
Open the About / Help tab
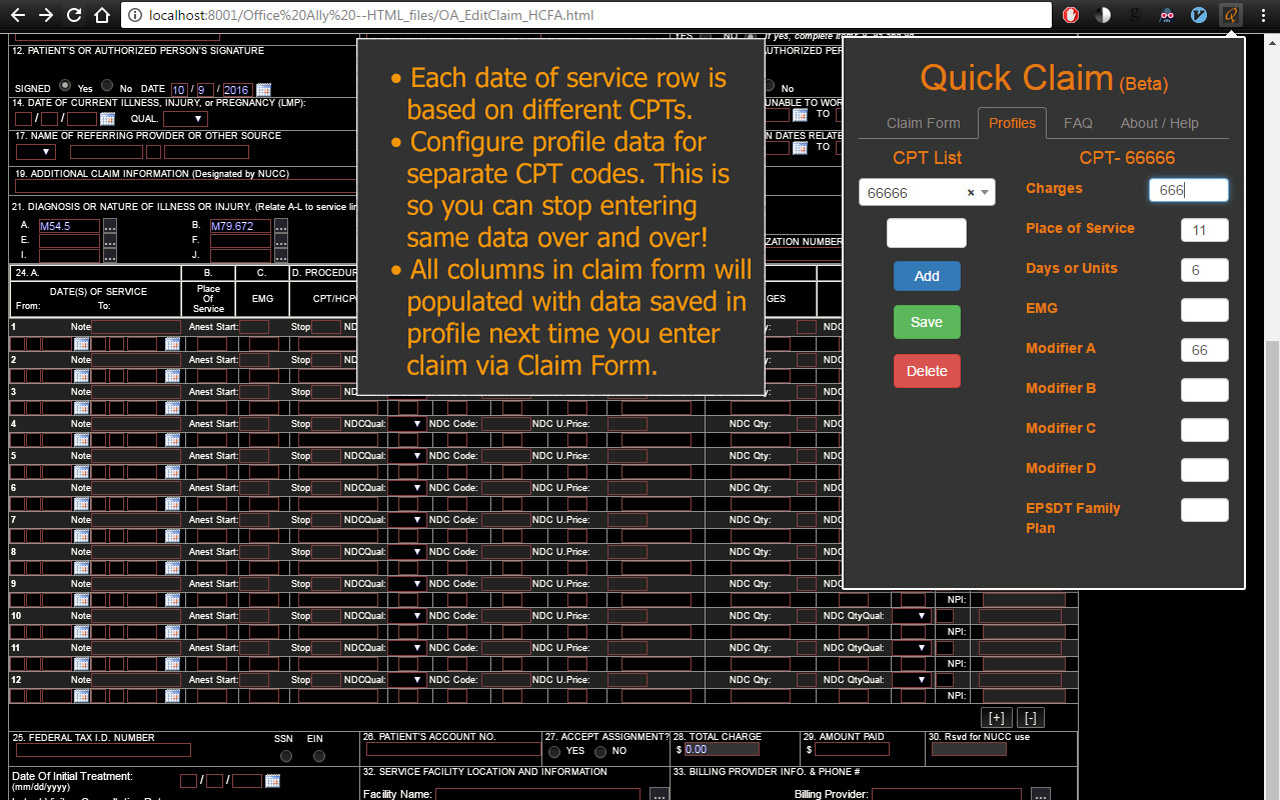[1159, 123]
